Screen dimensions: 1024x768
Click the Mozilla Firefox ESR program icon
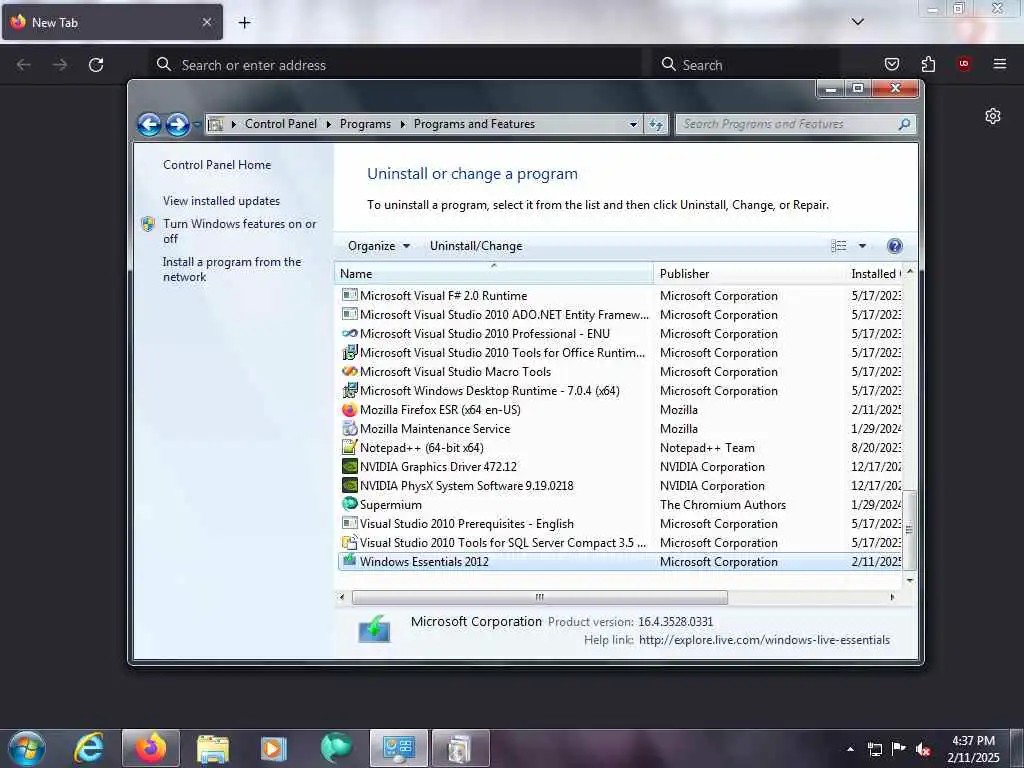tap(349, 410)
